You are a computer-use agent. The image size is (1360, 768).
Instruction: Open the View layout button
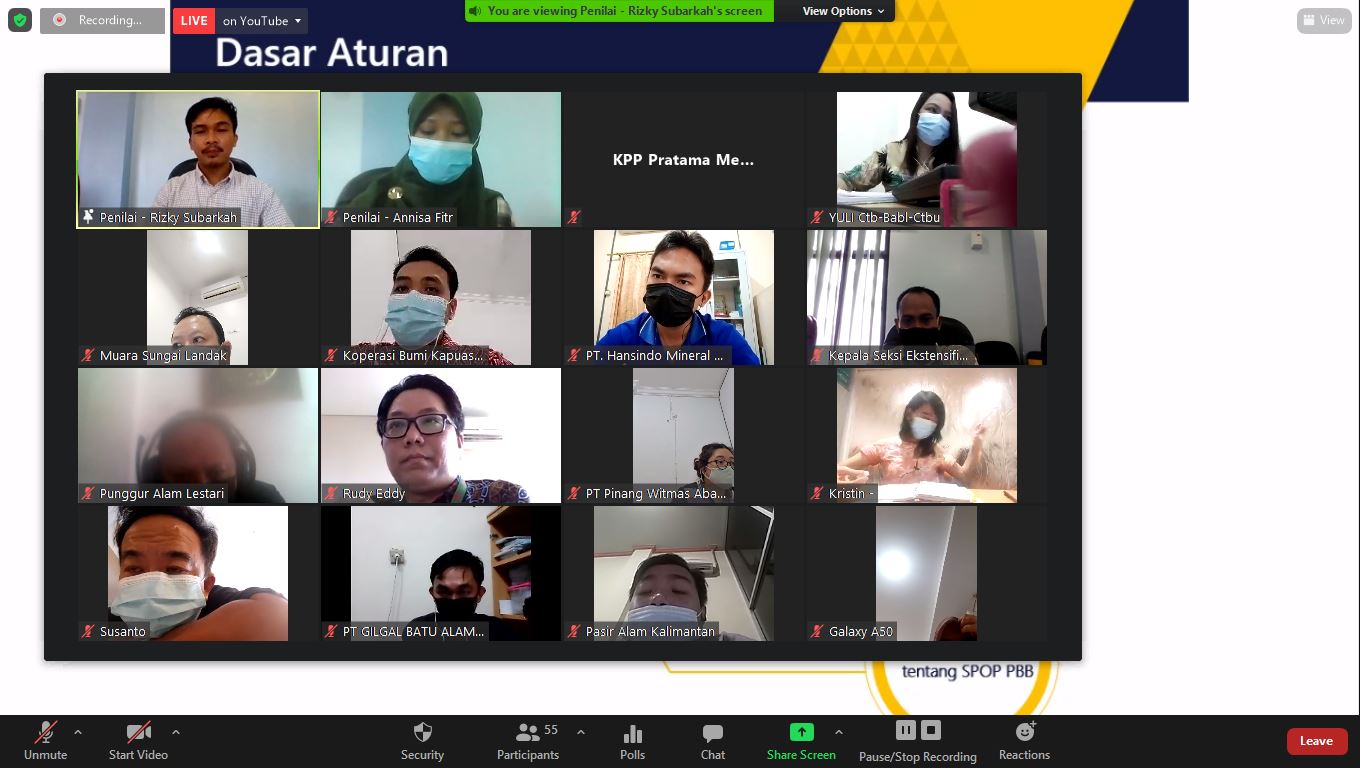click(1324, 20)
